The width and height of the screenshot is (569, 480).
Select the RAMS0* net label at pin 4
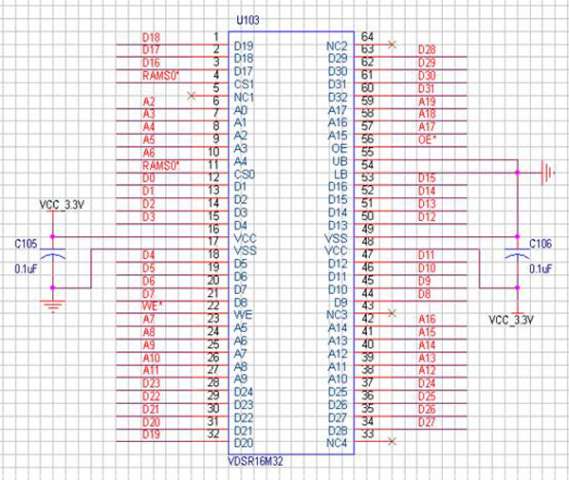coord(161,75)
